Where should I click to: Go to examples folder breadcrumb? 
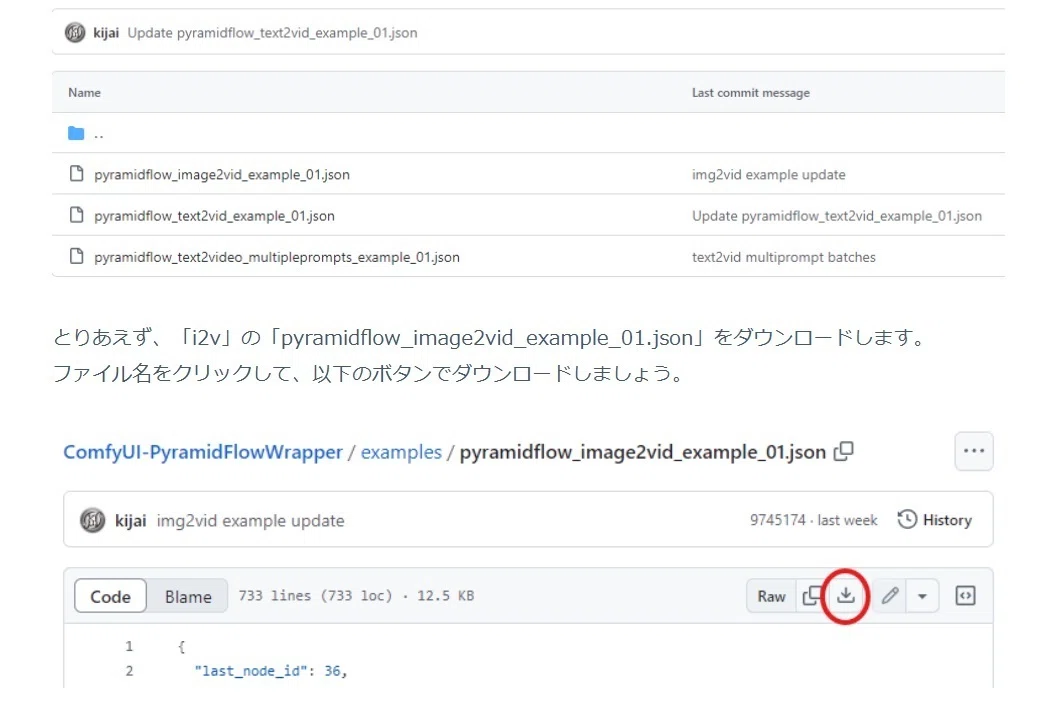coord(401,452)
